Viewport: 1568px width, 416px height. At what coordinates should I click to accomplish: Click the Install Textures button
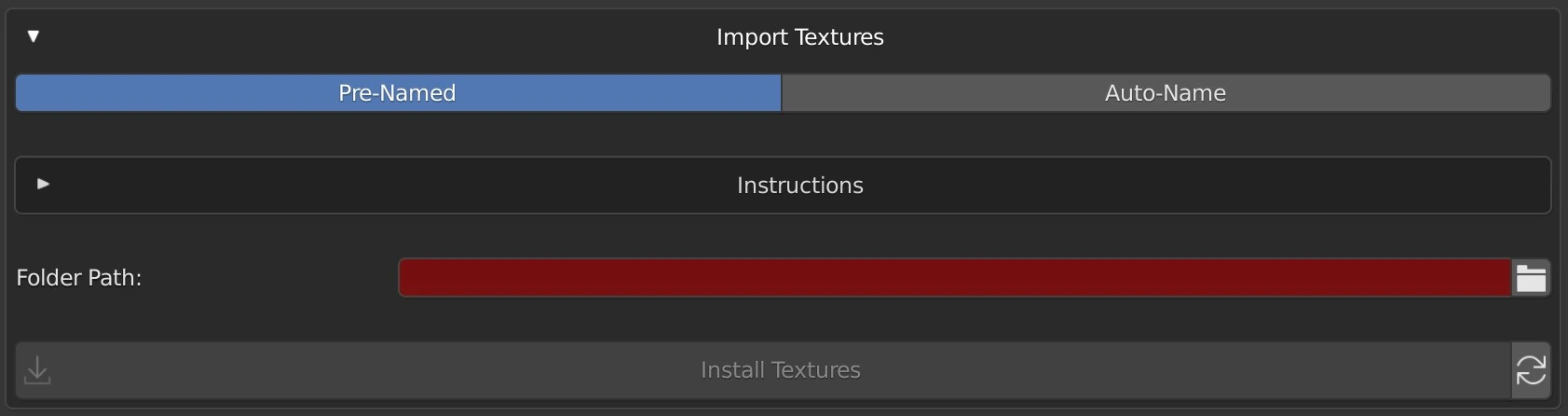pos(780,370)
